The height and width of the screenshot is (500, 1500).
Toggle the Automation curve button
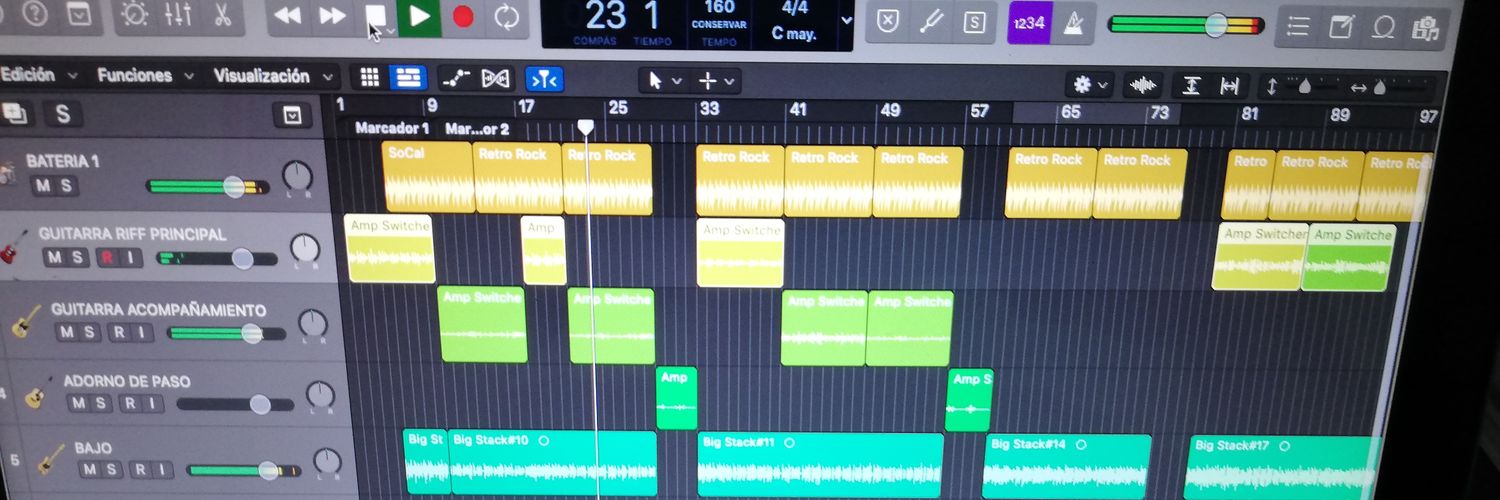pos(456,77)
